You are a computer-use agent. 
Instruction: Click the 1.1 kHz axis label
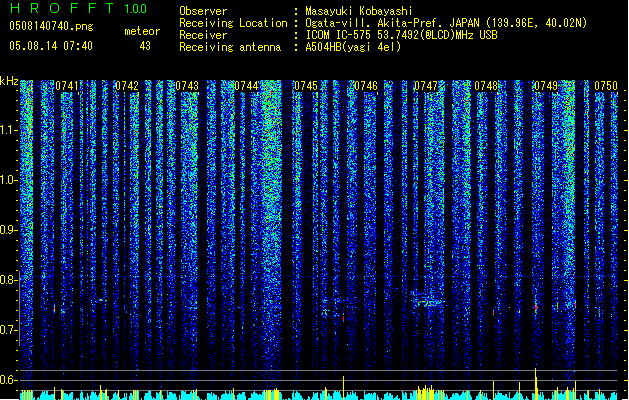pyautogui.click(x=9, y=130)
